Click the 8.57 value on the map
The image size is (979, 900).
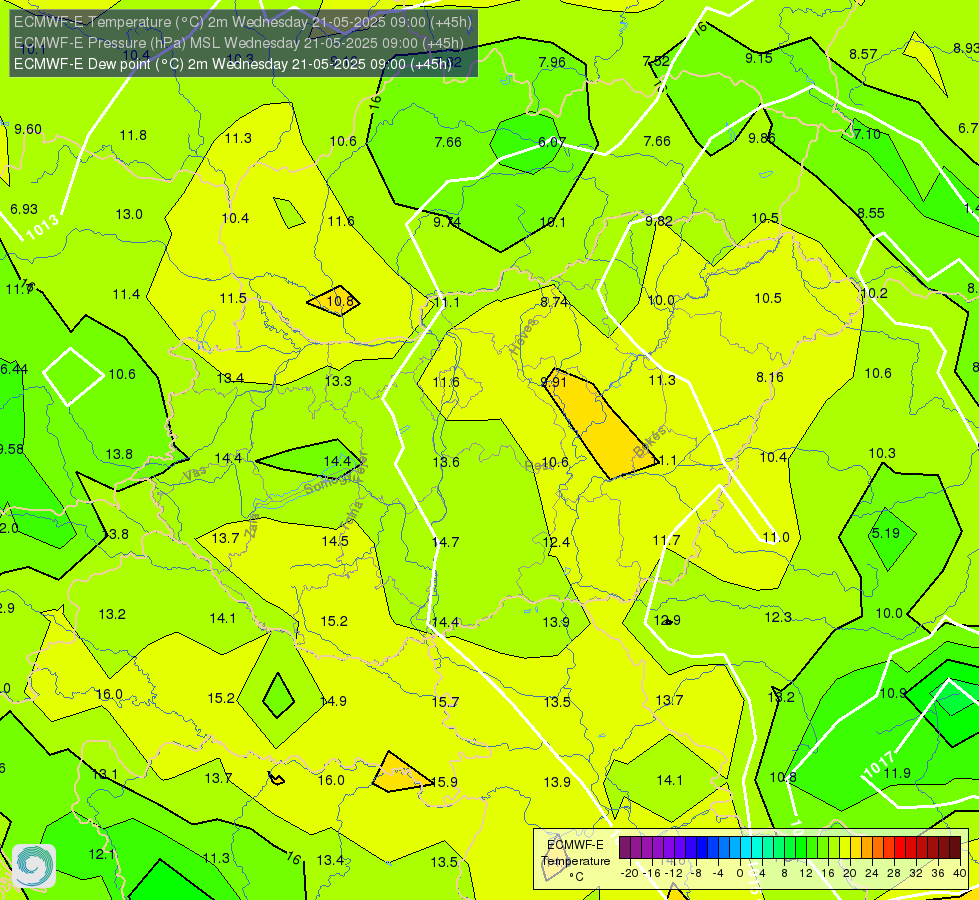pos(863,54)
